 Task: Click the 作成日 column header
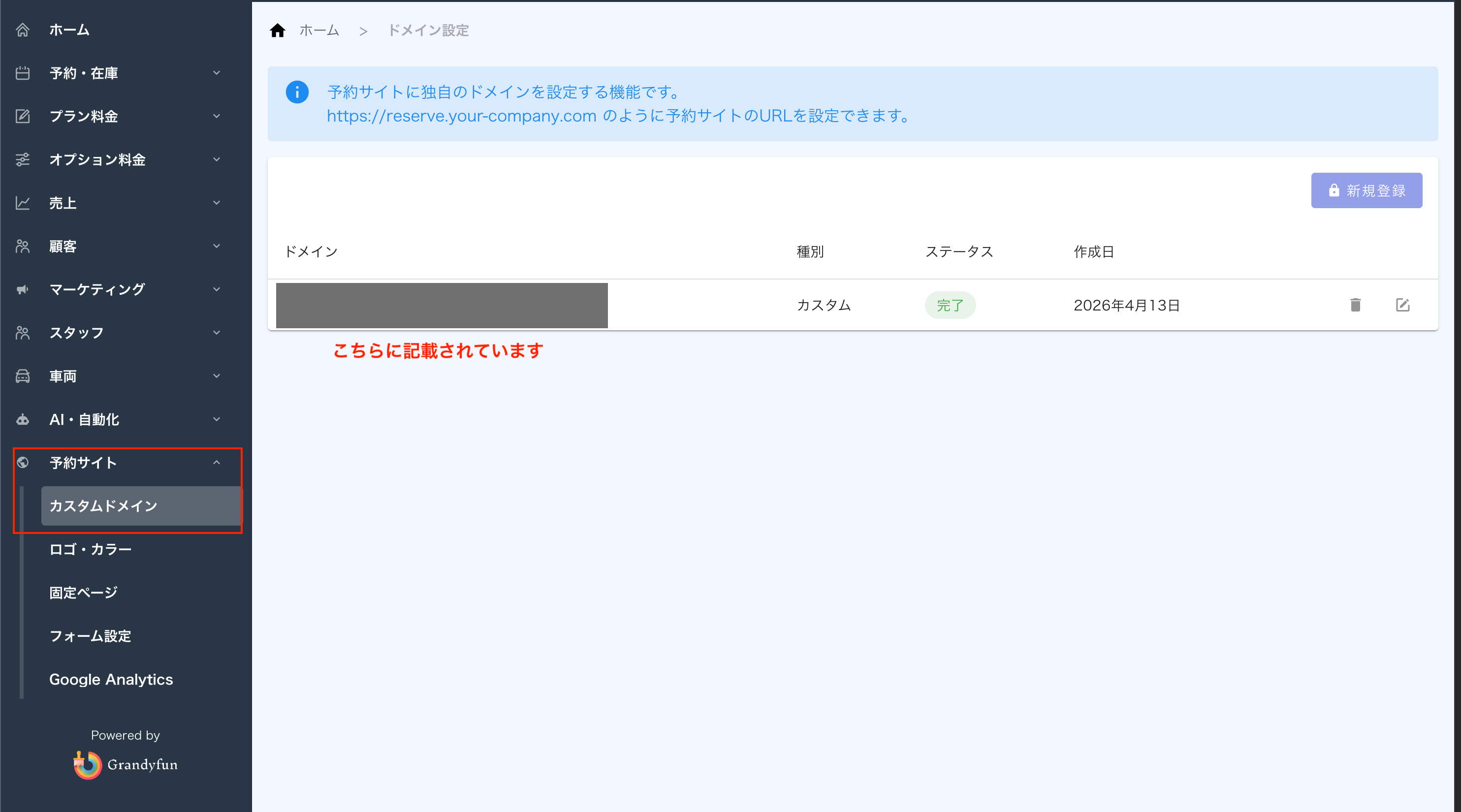point(1093,252)
